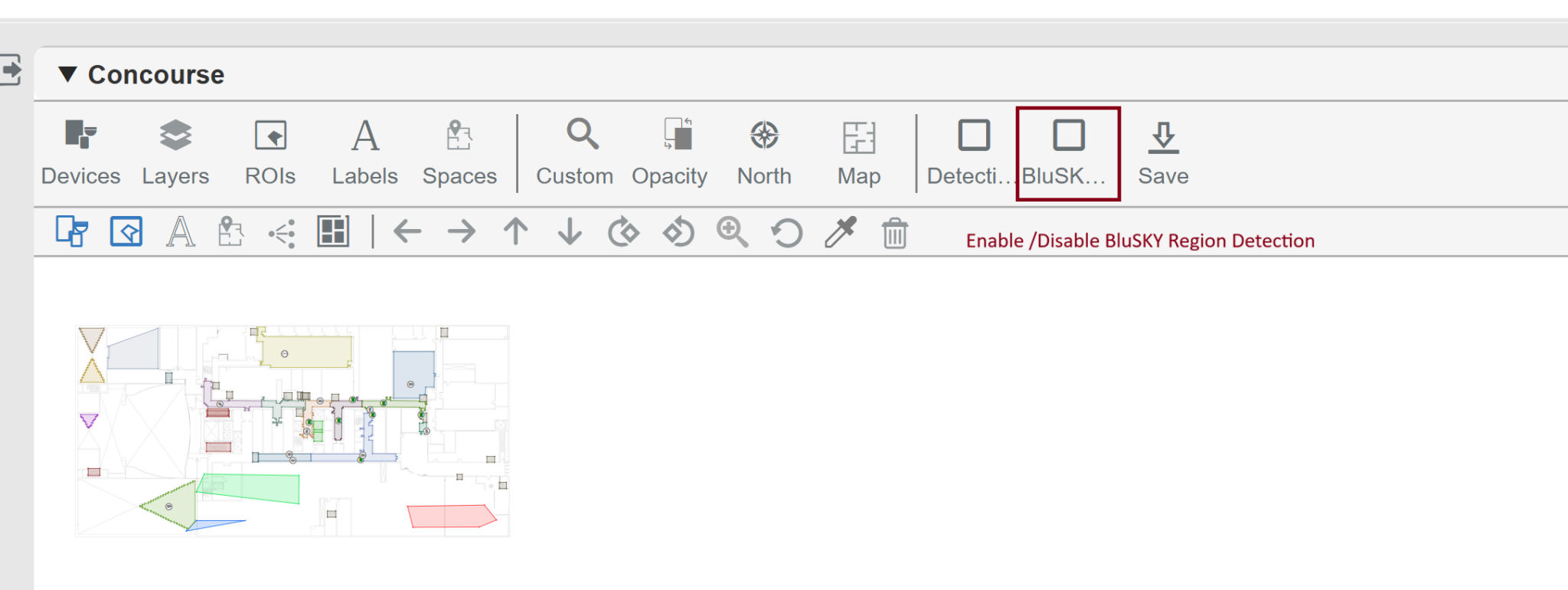Rotate counterclockwise icon
Viewport: 1568px width, 590px height.
tap(678, 231)
